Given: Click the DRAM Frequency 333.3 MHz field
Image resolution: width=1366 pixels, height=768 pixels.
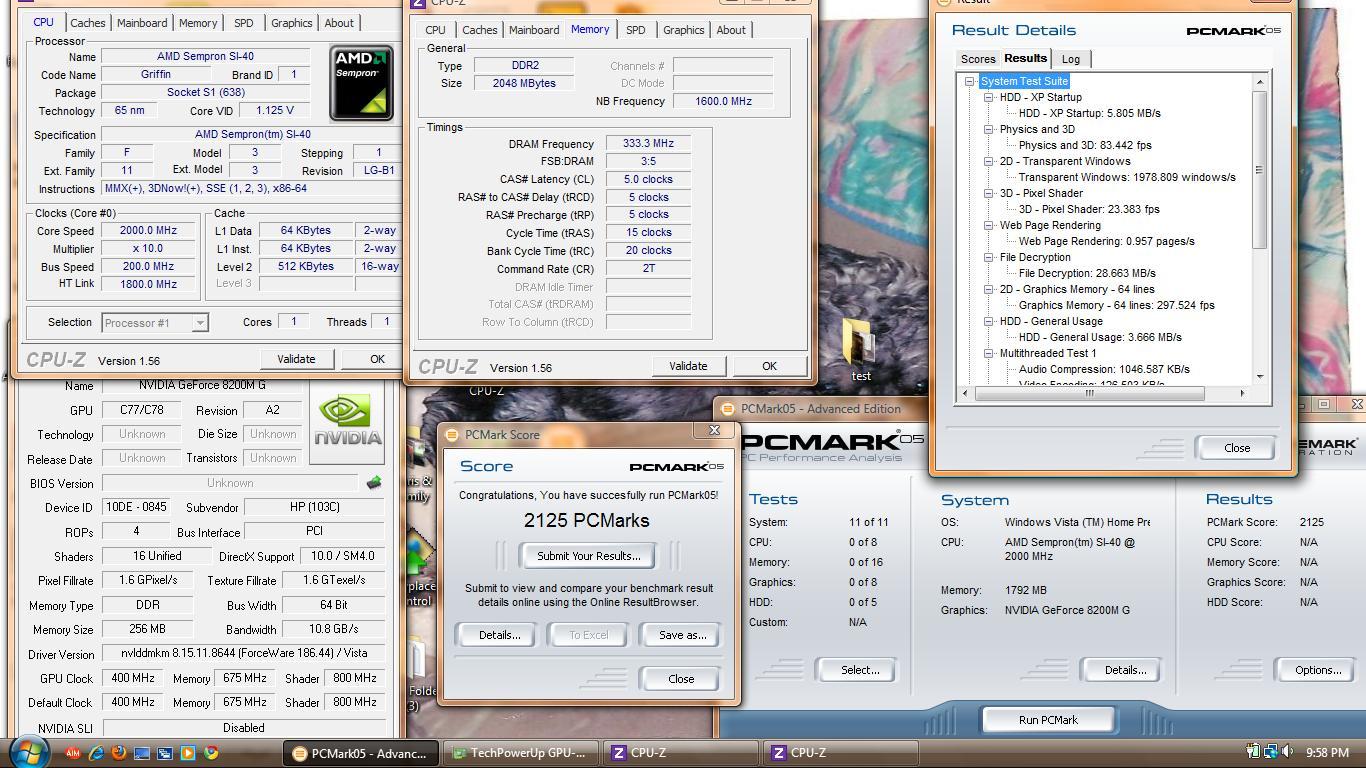Looking at the screenshot, I should point(648,144).
